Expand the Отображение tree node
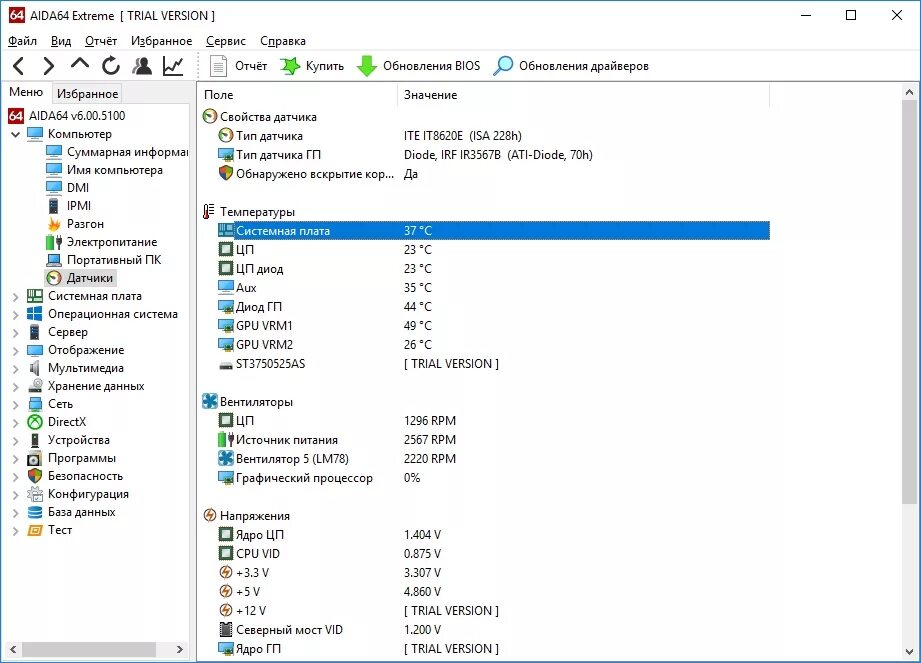The image size is (921, 663). pos(16,351)
